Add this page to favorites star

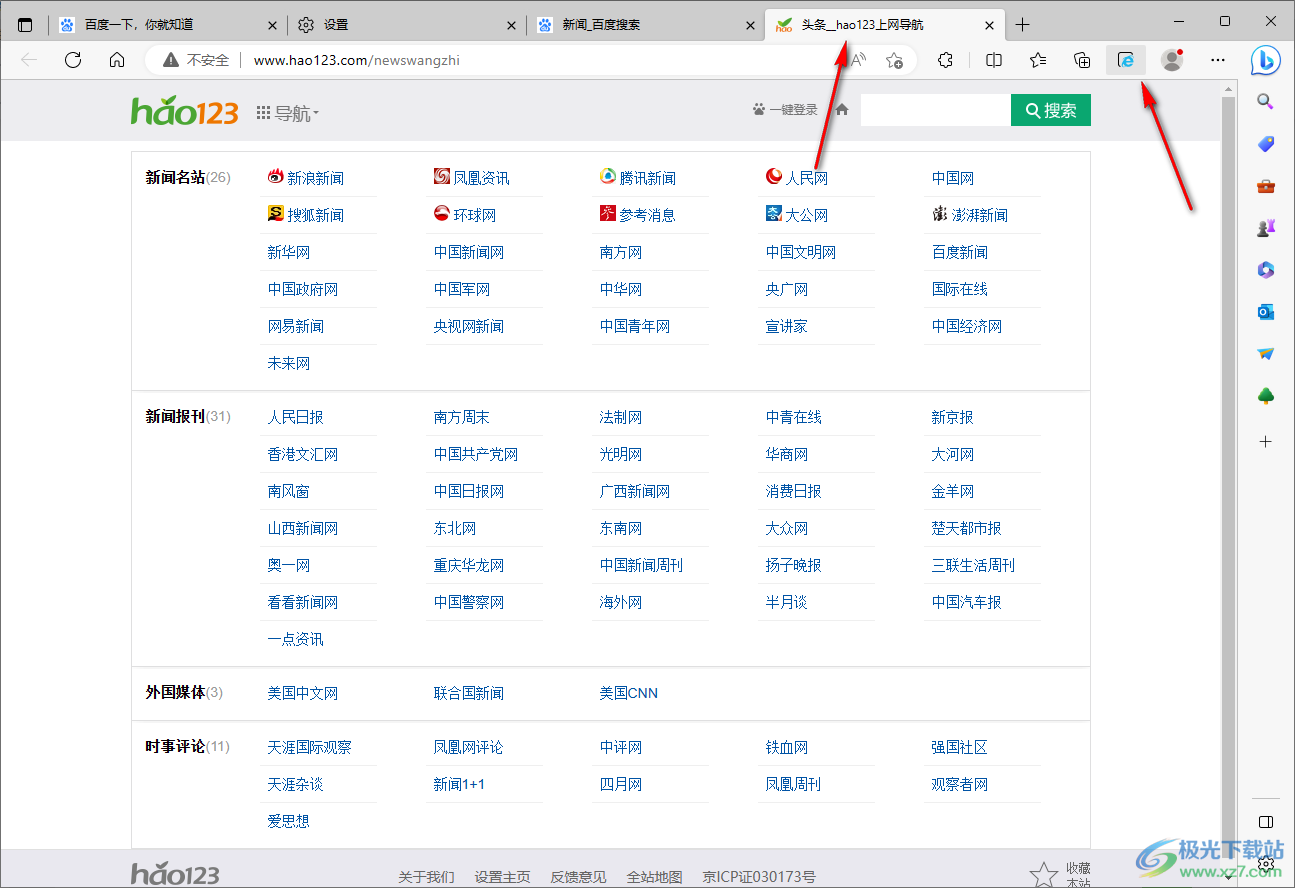pos(895,60)
